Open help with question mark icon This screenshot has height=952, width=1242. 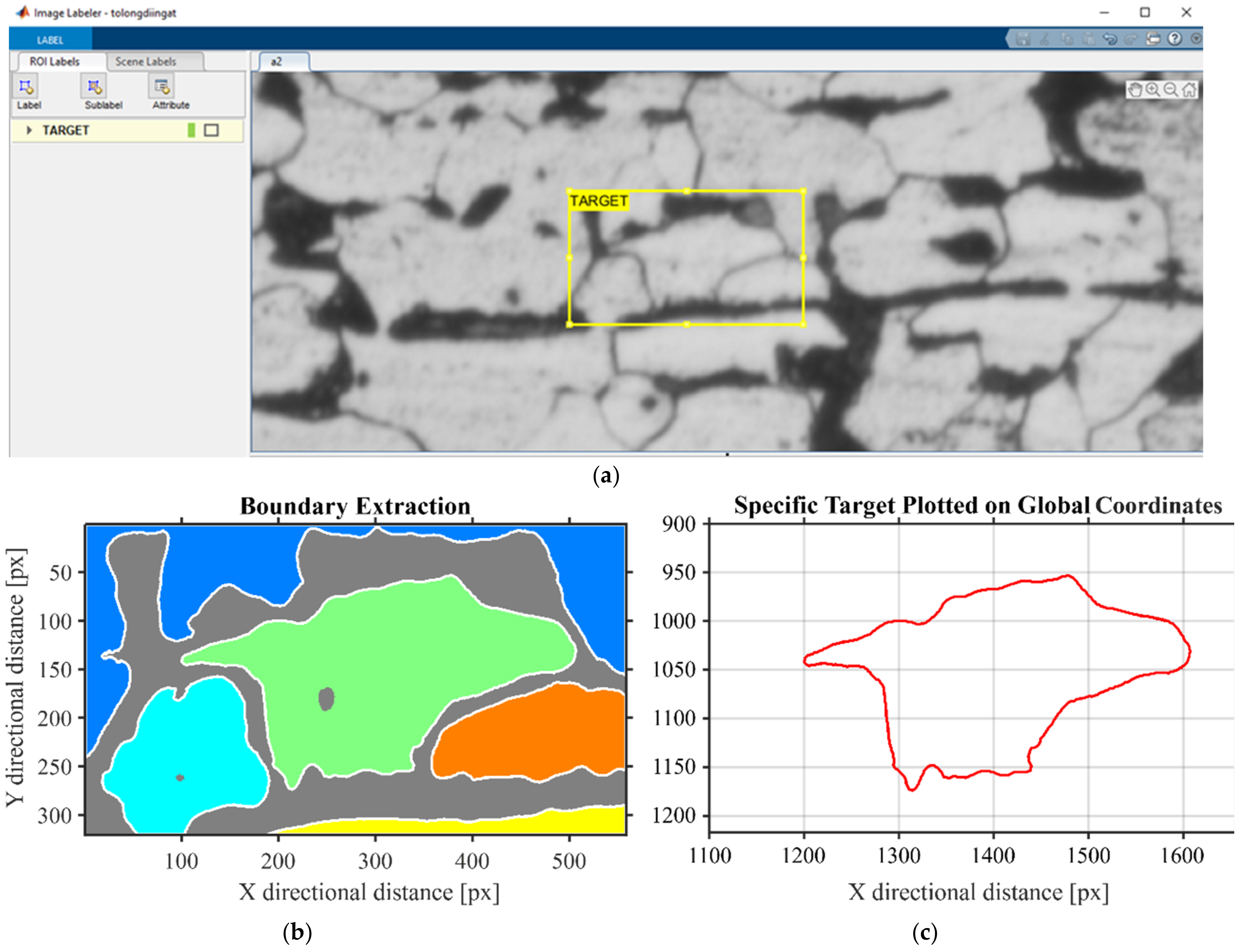point(1175,39)
